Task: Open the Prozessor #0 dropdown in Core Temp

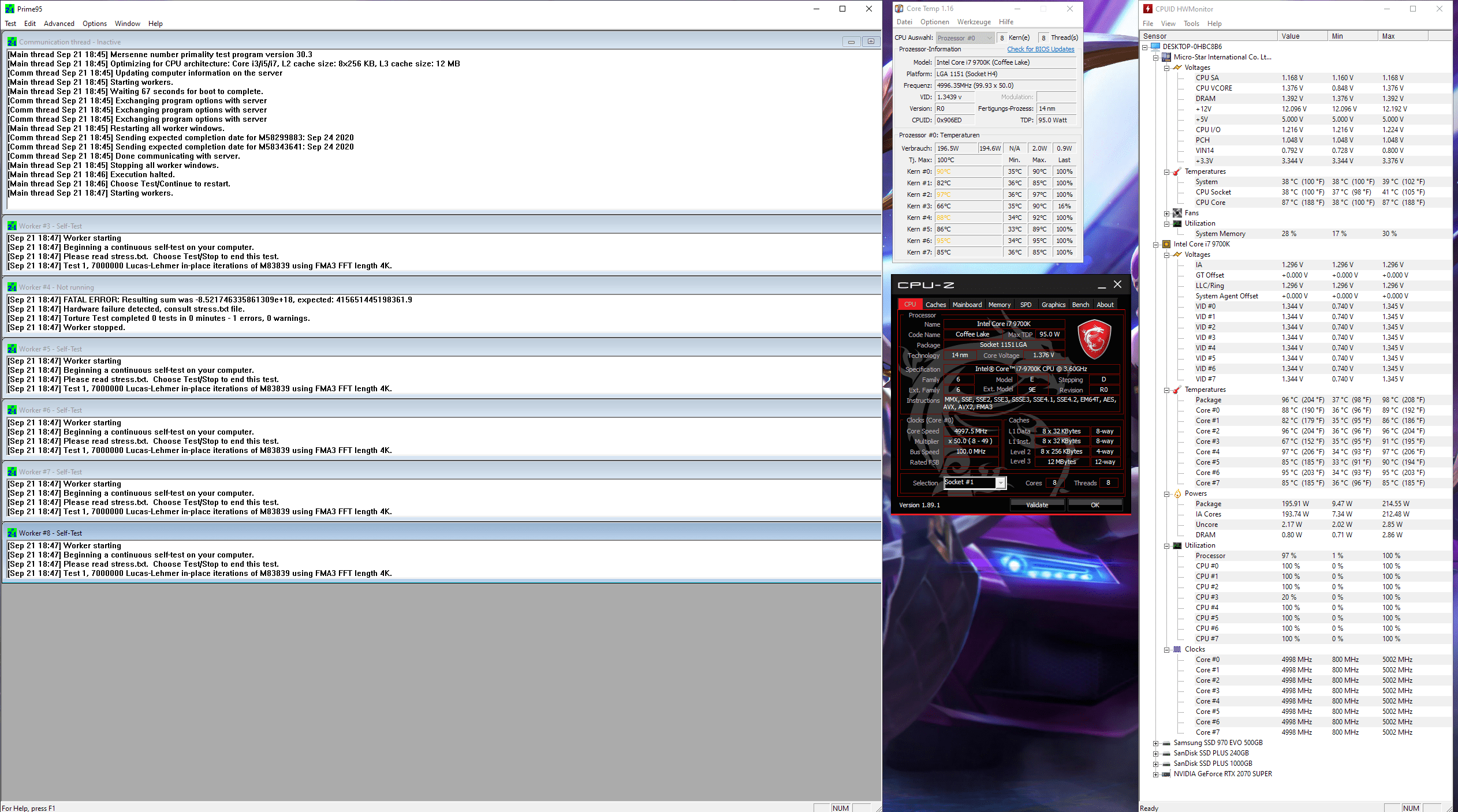Action: [x=964, y=38]
